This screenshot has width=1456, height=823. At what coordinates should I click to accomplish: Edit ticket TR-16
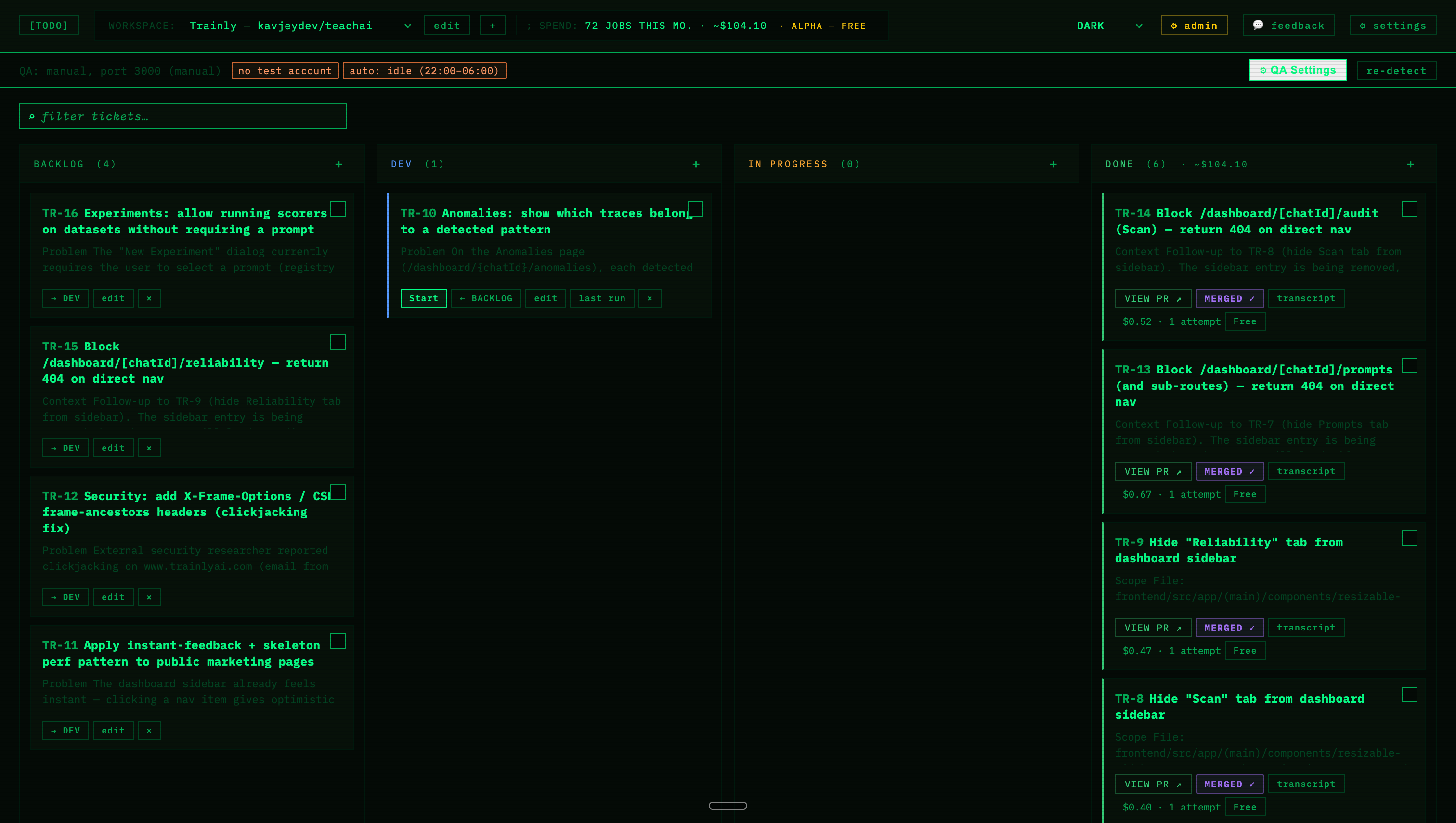click(114, 298)
